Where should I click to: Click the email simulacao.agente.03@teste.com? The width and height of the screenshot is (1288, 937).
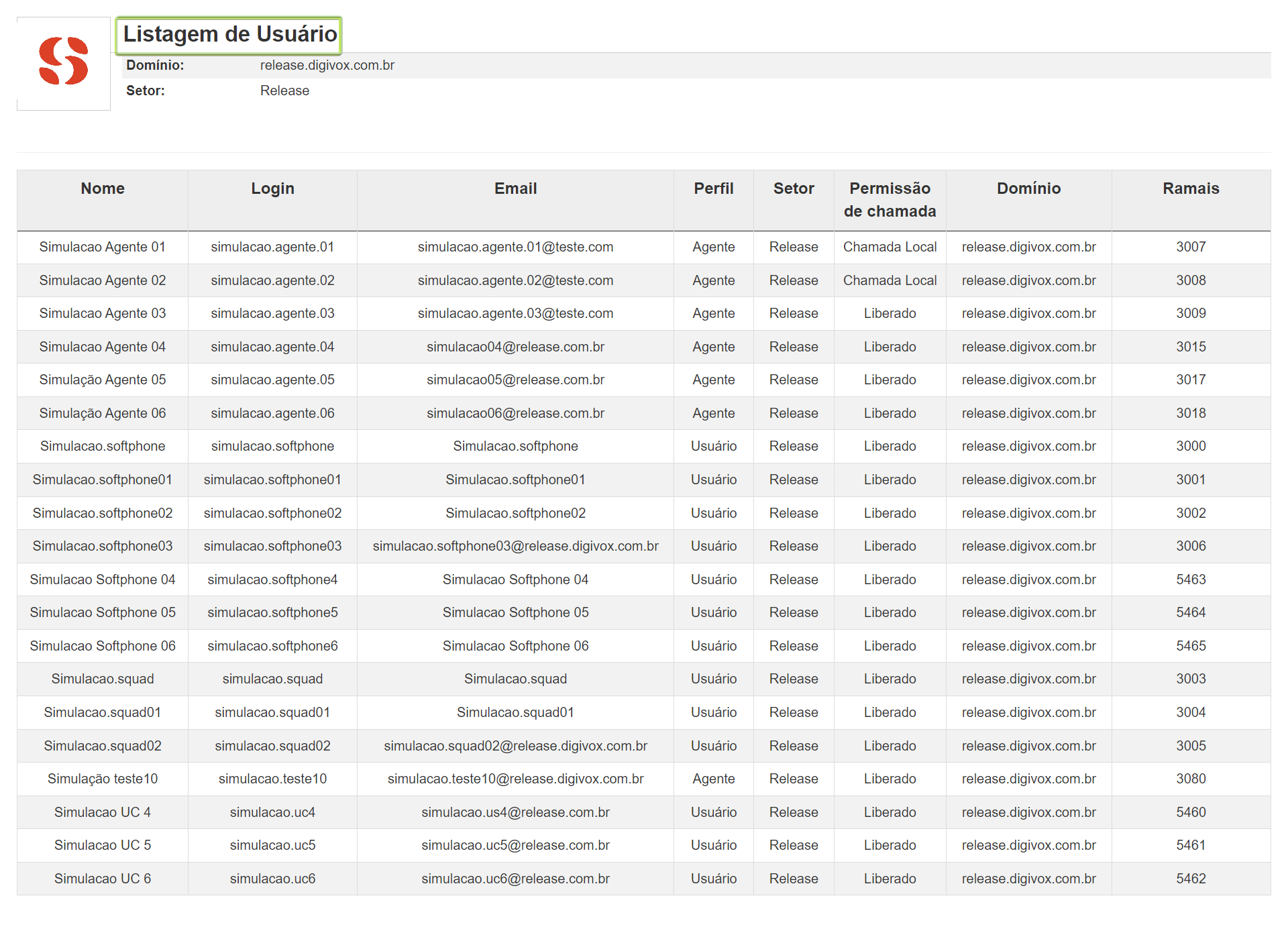515,313
